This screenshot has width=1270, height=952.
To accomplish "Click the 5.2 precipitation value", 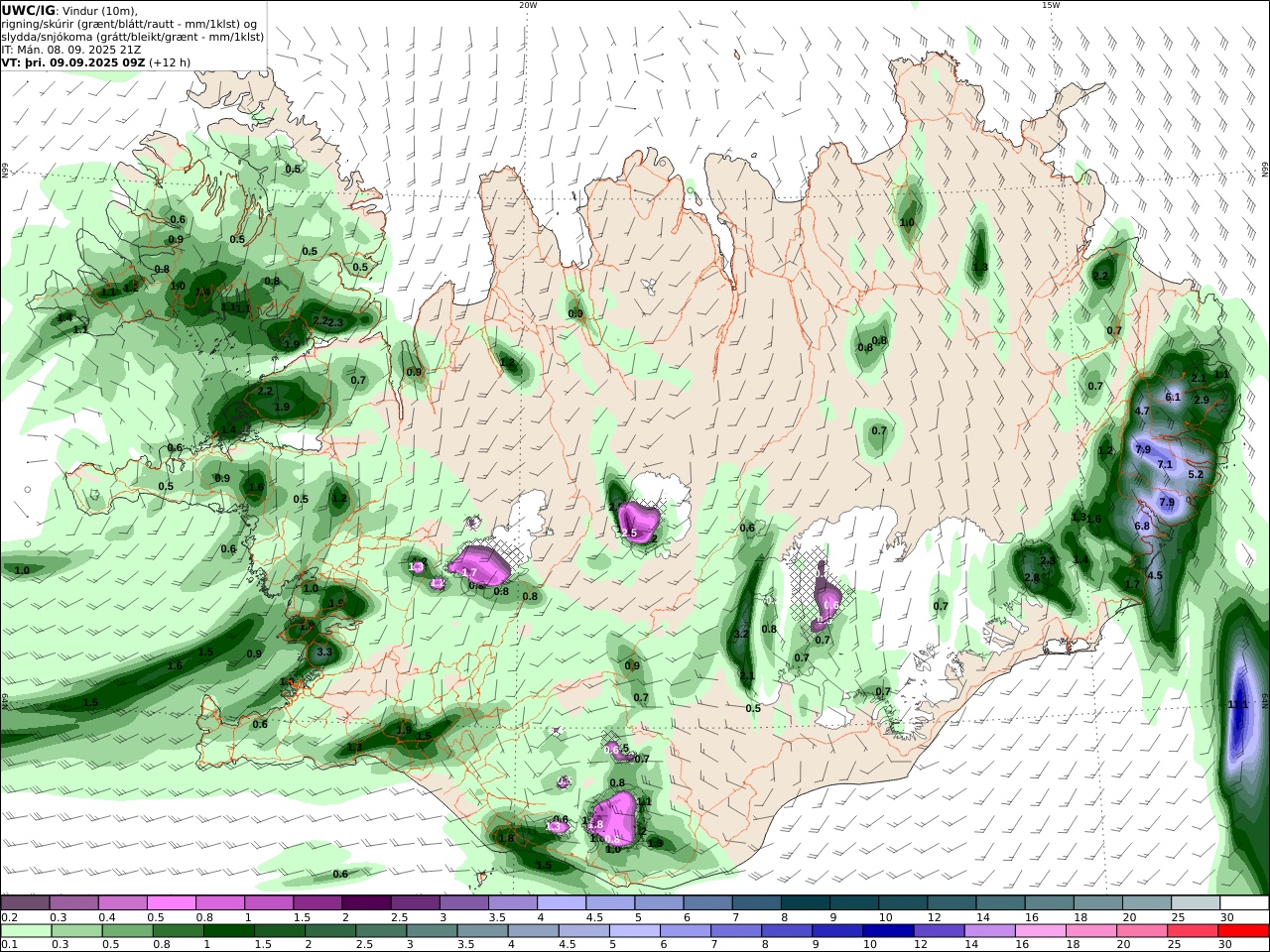I will tap(1196, 475).
